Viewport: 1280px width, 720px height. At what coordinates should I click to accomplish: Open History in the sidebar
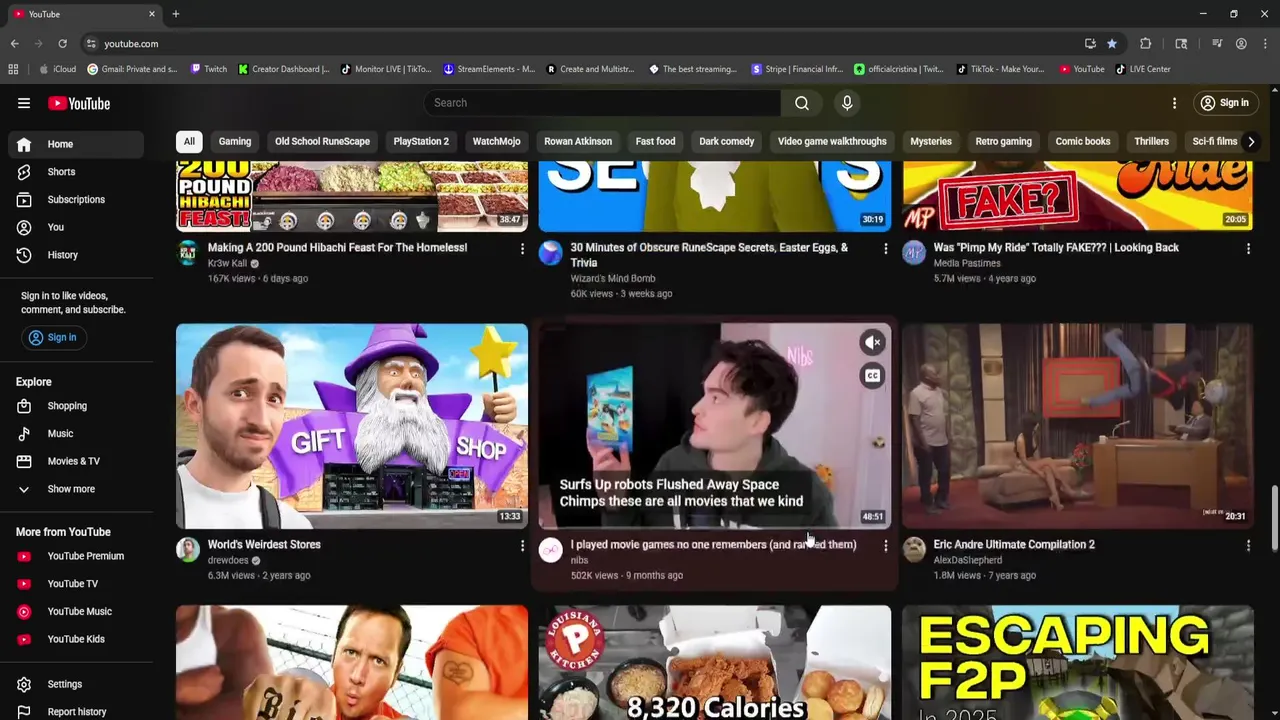click(76, 255)
